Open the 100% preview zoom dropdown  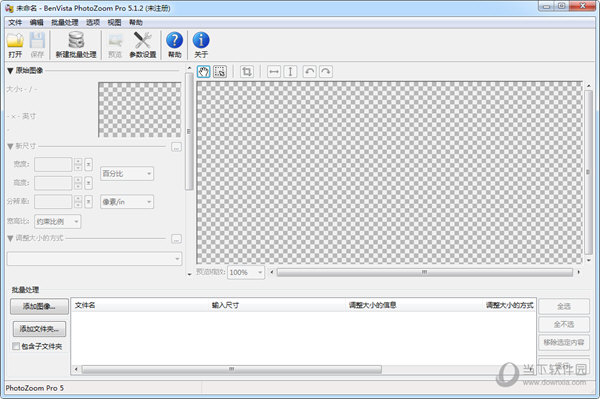point(246,272)
